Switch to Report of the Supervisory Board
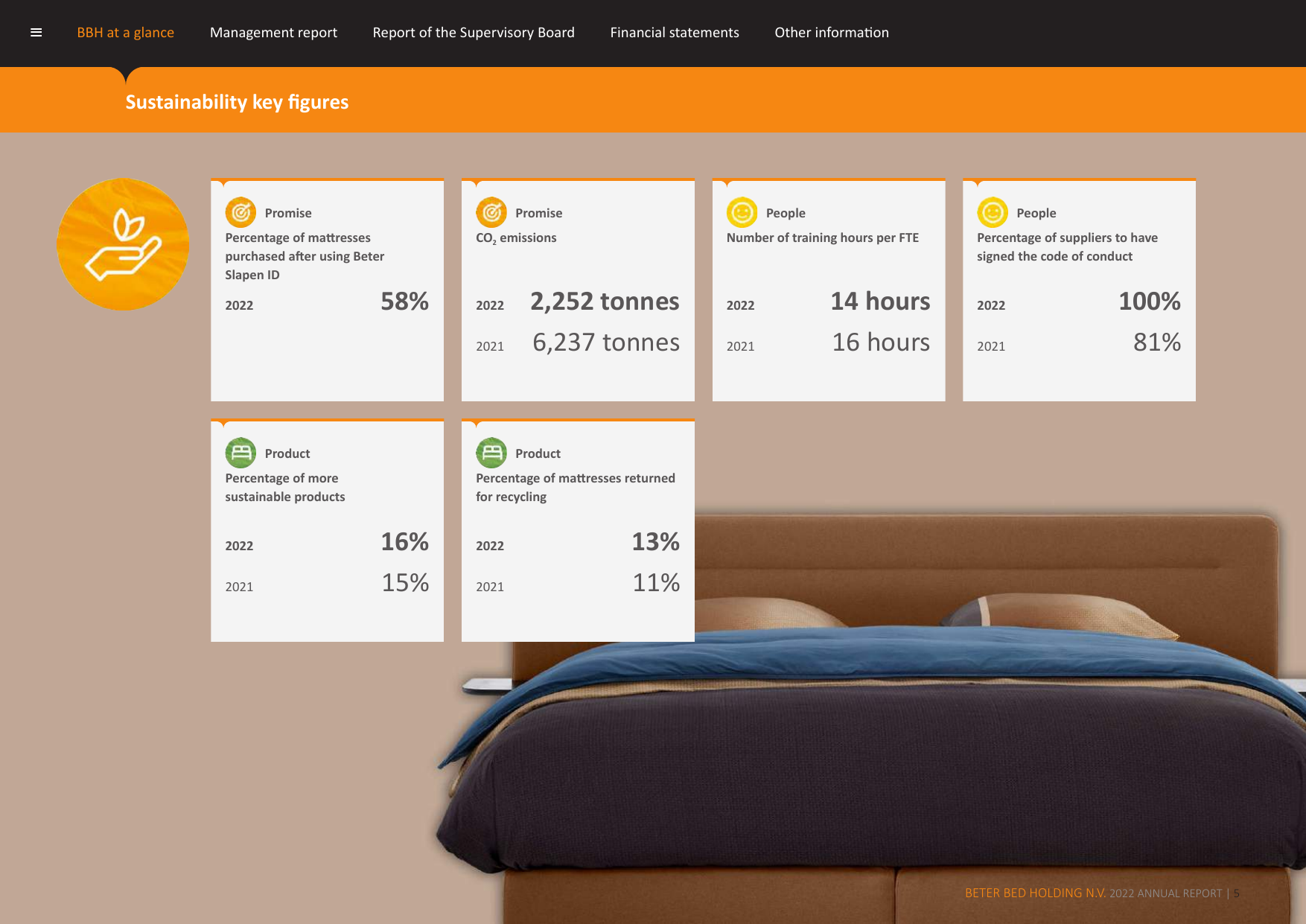Viewport: 1306px width, 924px height. click(x=474, y=33)
